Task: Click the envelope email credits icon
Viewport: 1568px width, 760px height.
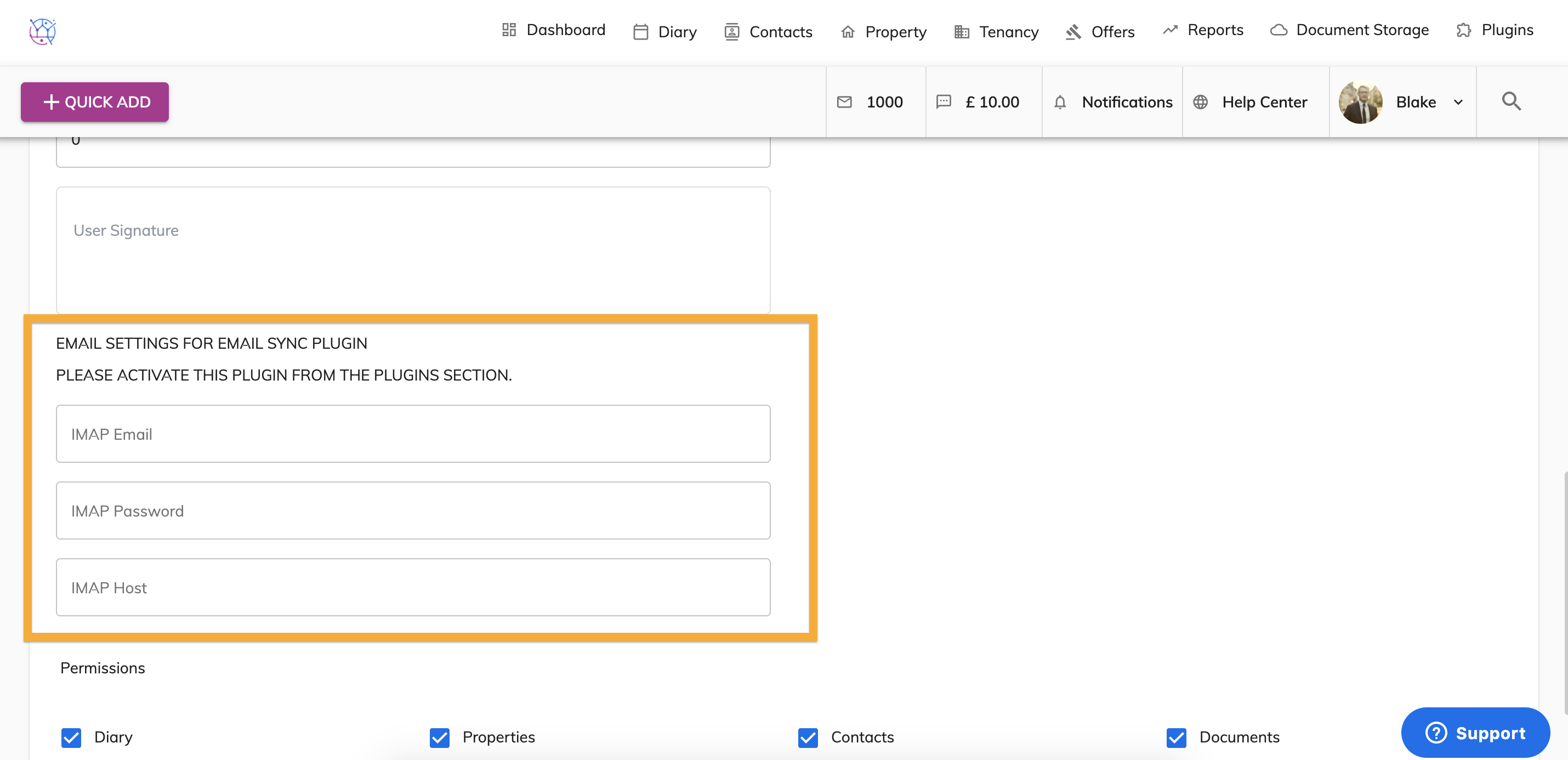Action: tap(844, 101)
